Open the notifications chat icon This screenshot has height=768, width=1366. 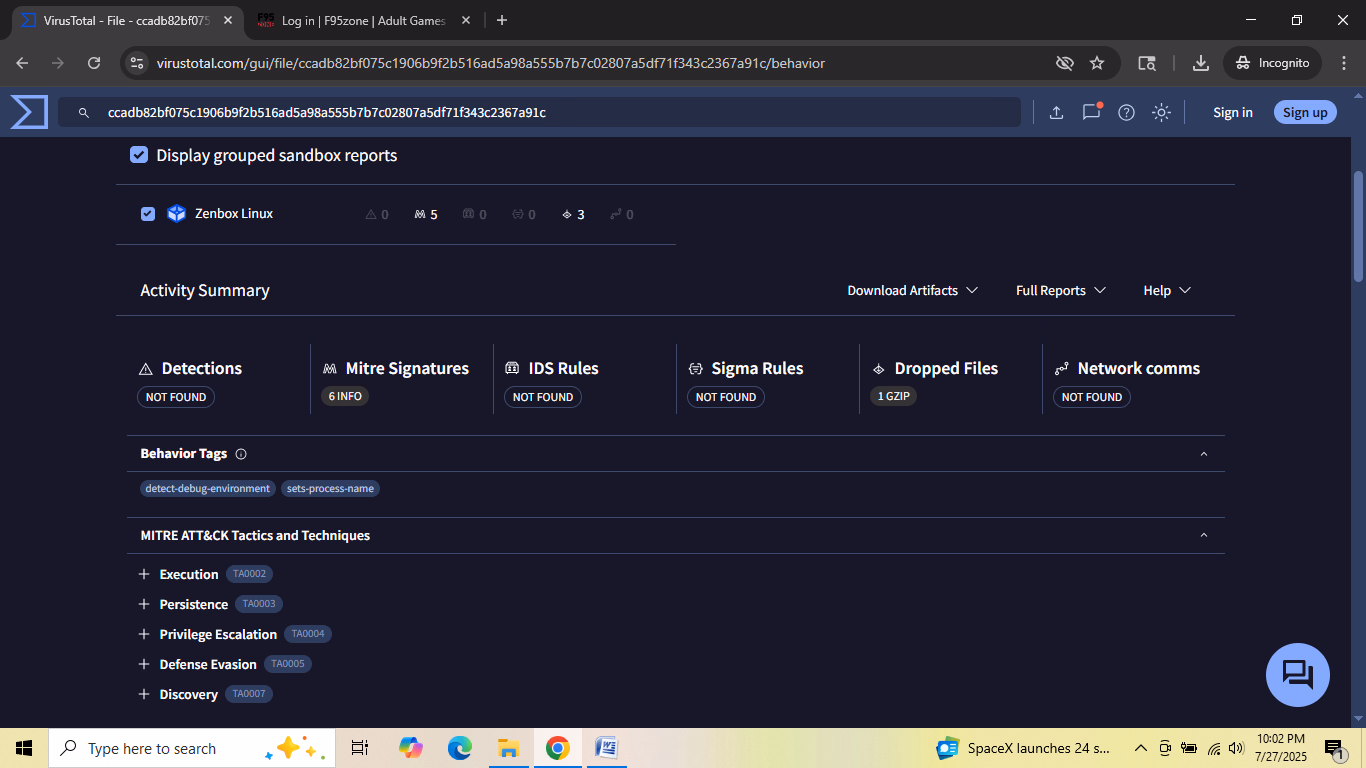point(1091,112)
